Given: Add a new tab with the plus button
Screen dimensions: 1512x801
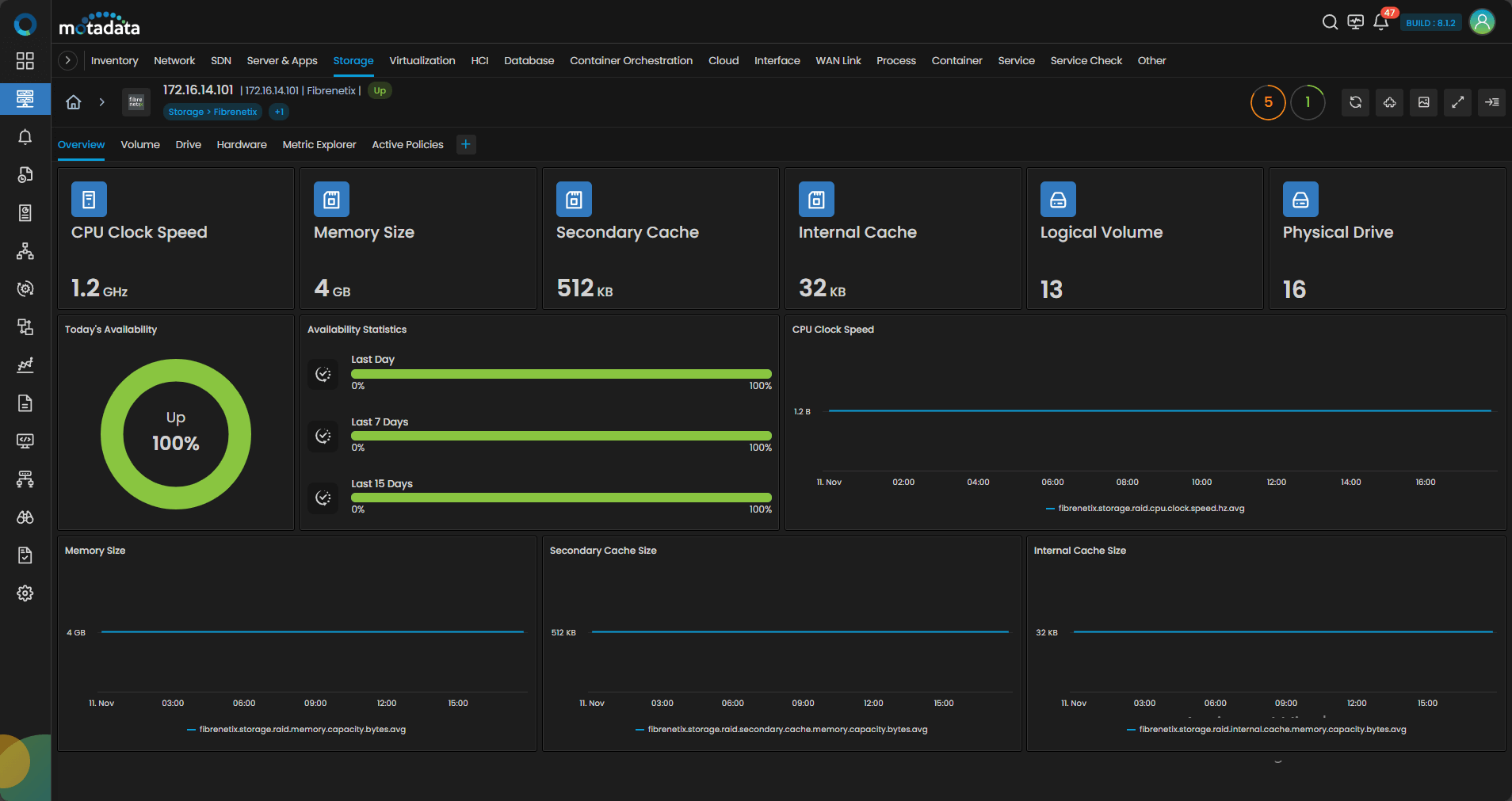Looking at the screenshot, I should click(466, 144).
